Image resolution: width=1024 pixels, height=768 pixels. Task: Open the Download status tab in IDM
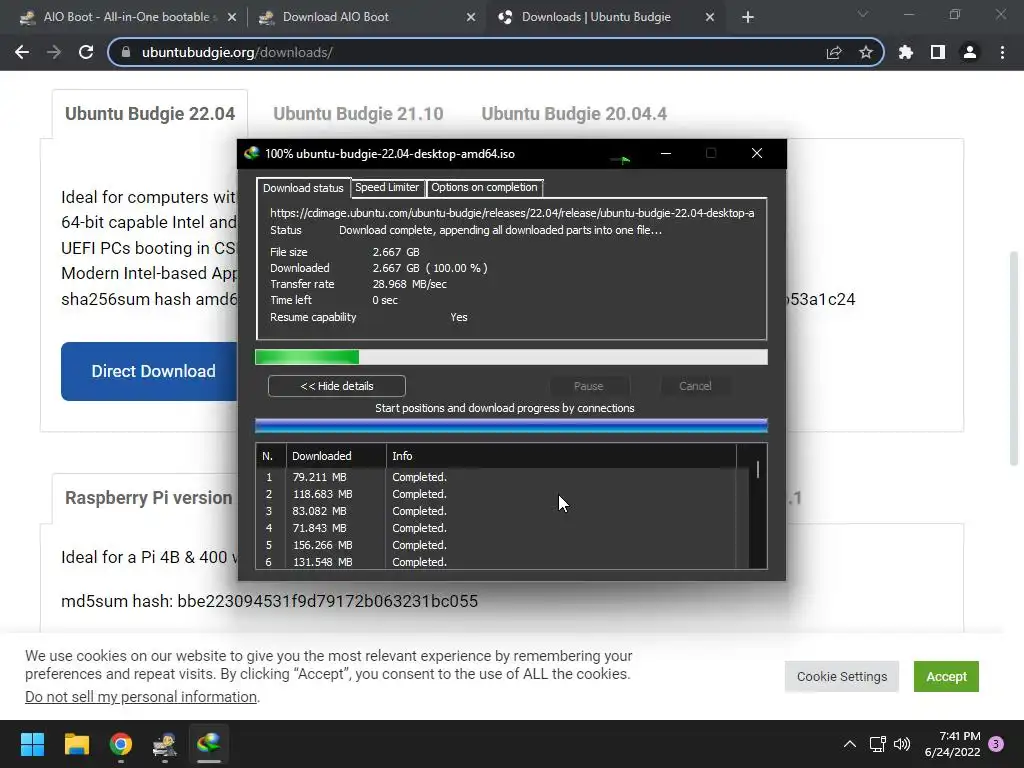[303, 188]
